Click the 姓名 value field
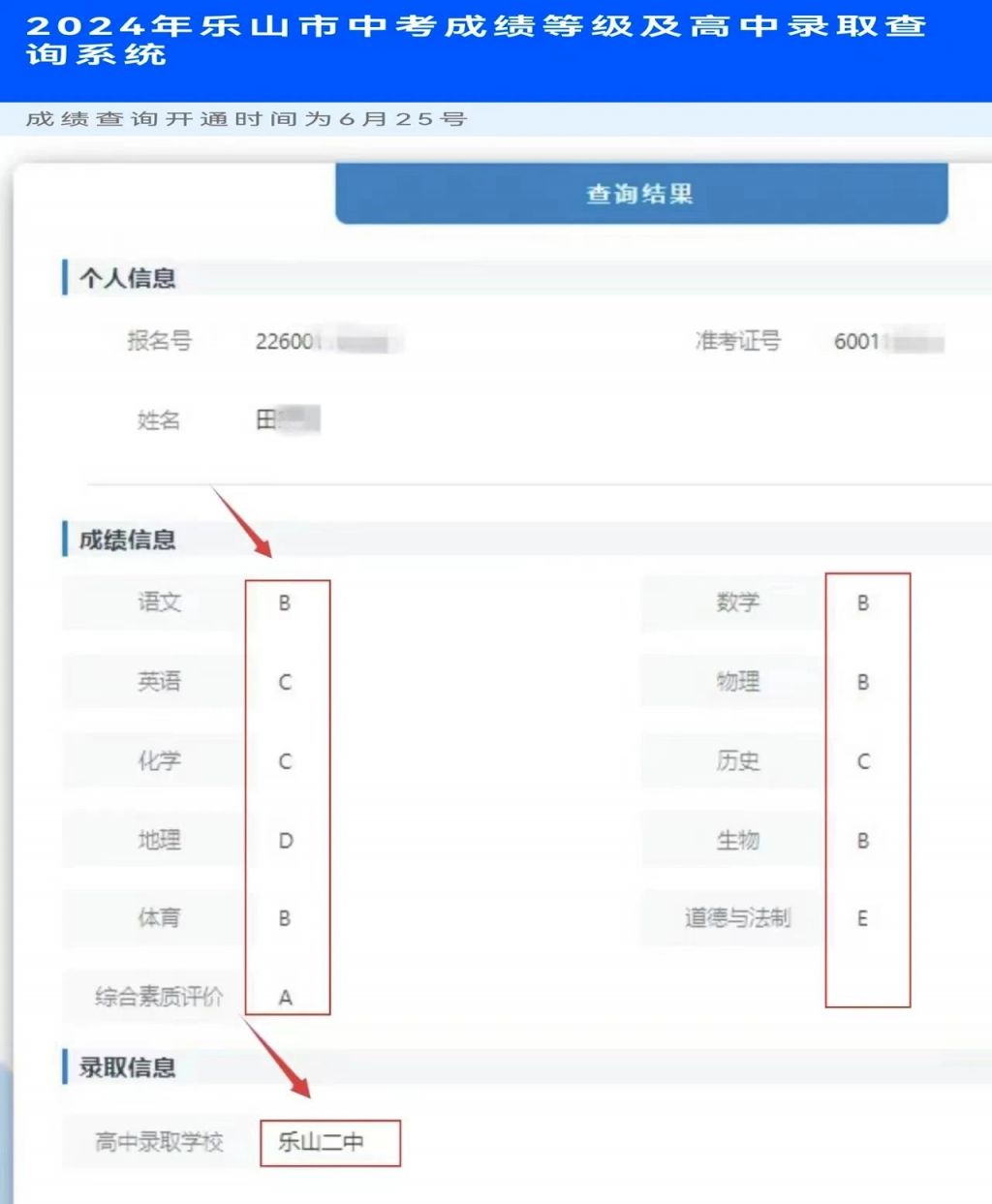992x1204 pixels. click(x=287, y=419)
